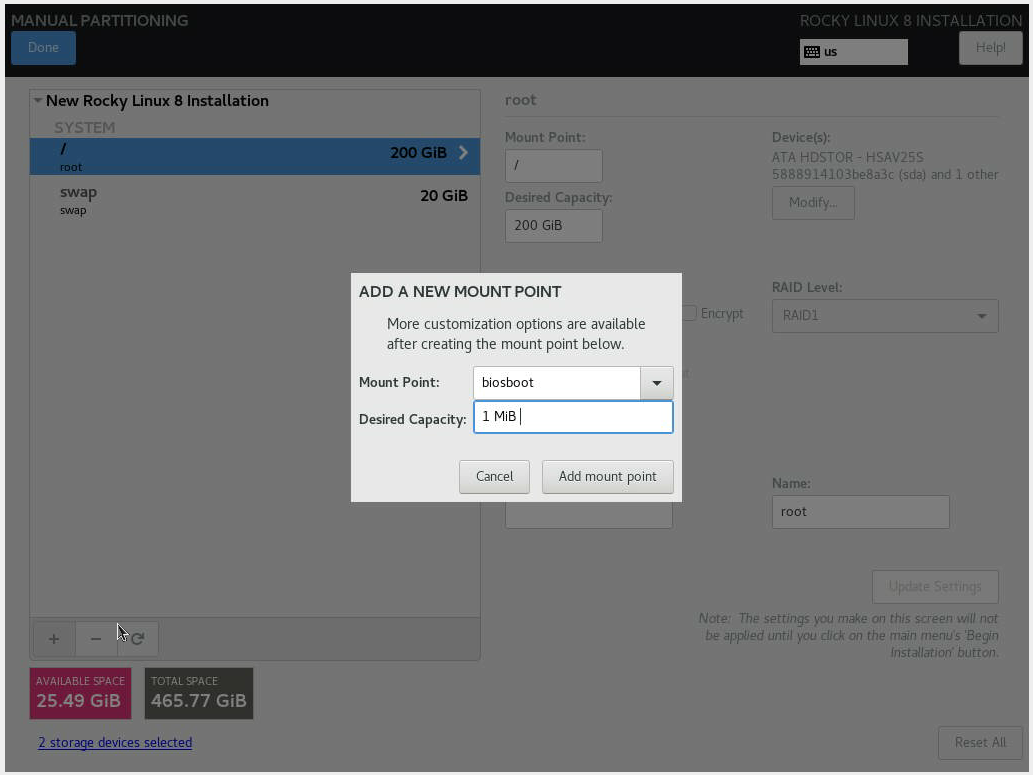Open the 2 storage devices selected link
The height and width of the screenshot is (775, 1033).
[x=115, y=743]
